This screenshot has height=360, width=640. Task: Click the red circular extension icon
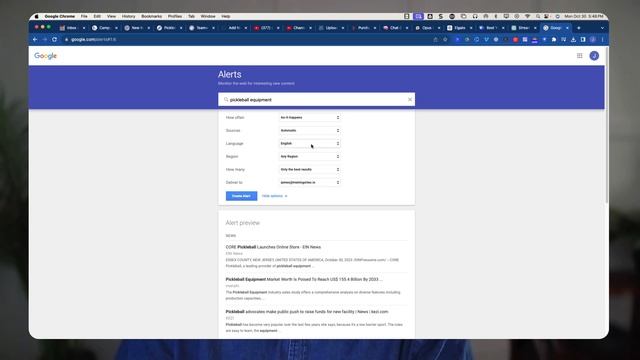pos(515,40)
